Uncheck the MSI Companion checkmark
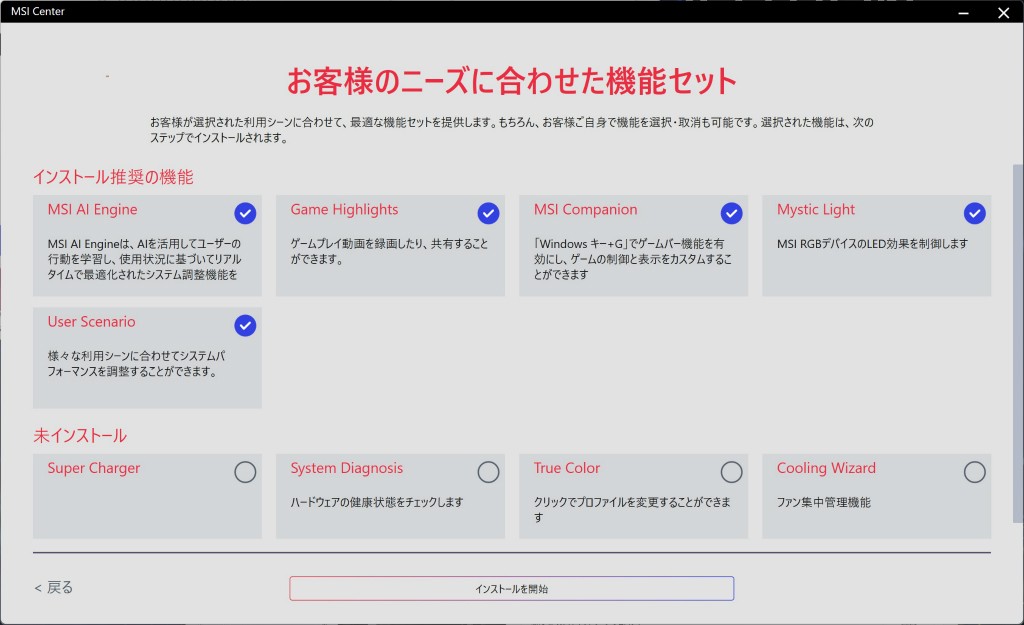Viewport: 1024px width, 625px height. (x=731, y=213)
